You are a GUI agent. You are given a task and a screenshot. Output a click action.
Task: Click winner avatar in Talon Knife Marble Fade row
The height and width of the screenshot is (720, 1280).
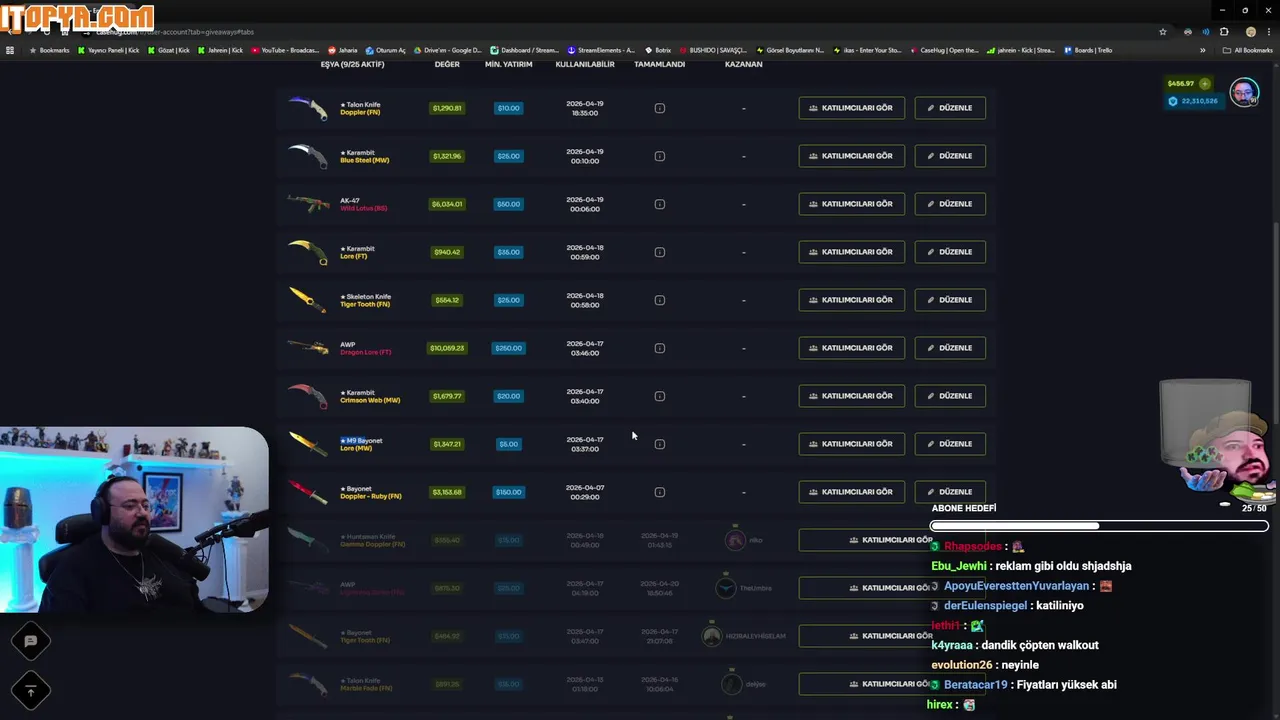coord(731,684)
